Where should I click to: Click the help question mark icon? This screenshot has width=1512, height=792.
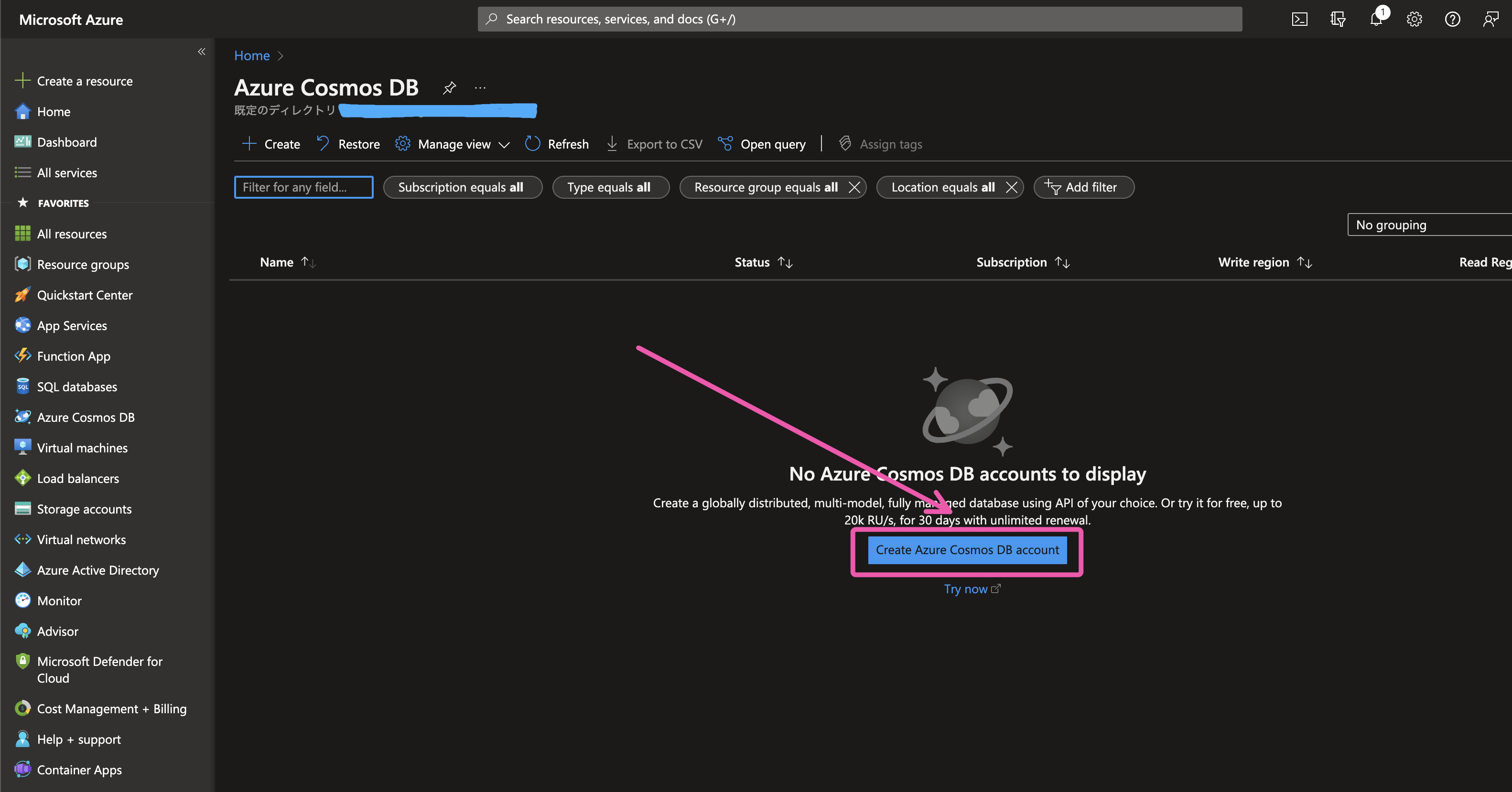[1452, 20]
